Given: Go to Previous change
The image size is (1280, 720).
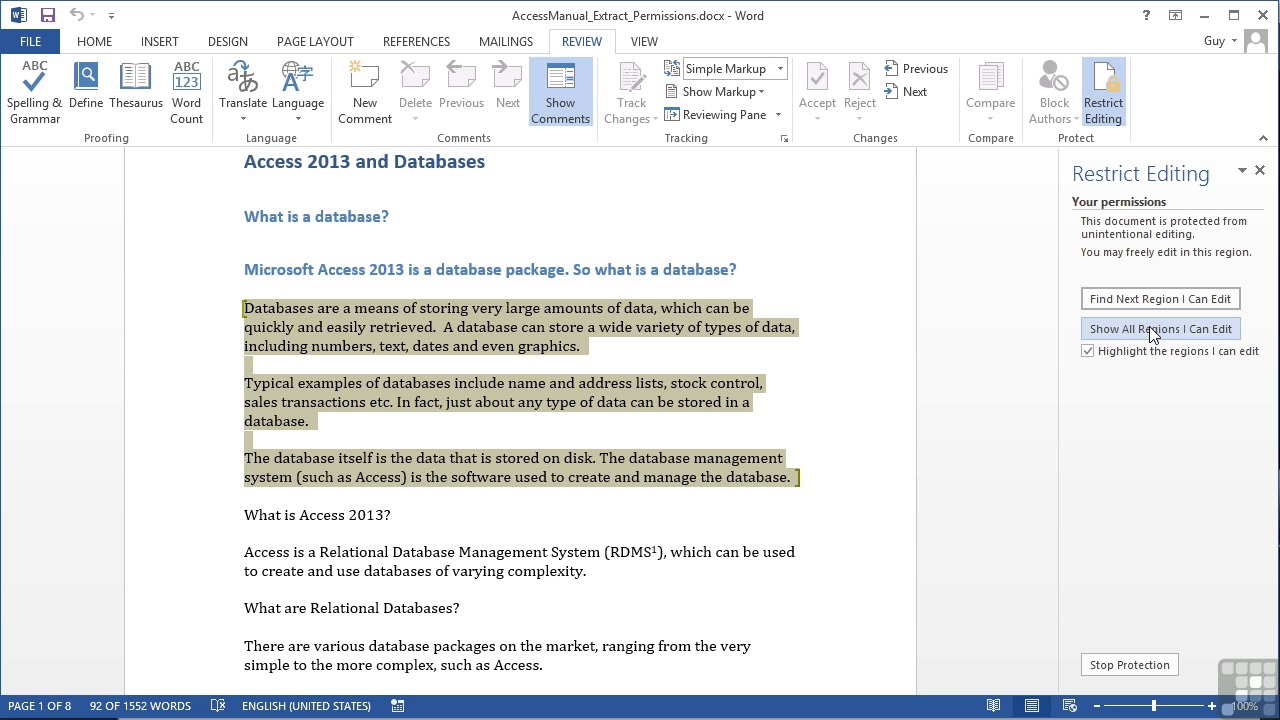Looking at the screenshot, I should point(916,69).
